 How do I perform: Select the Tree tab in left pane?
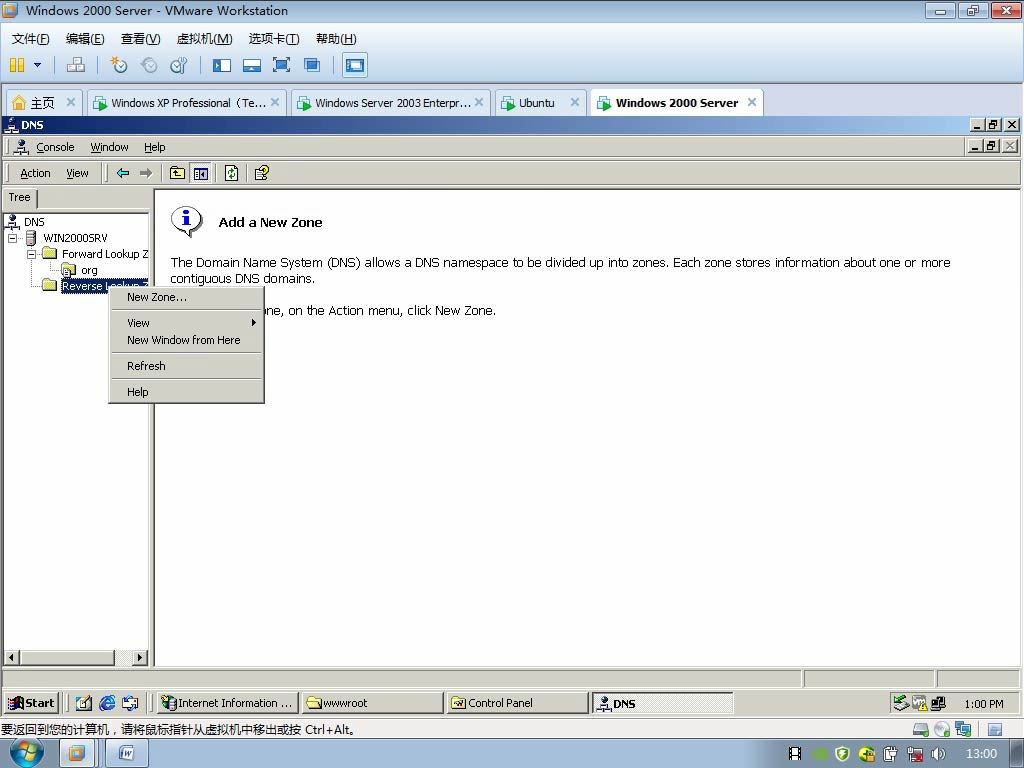[20, 197]
